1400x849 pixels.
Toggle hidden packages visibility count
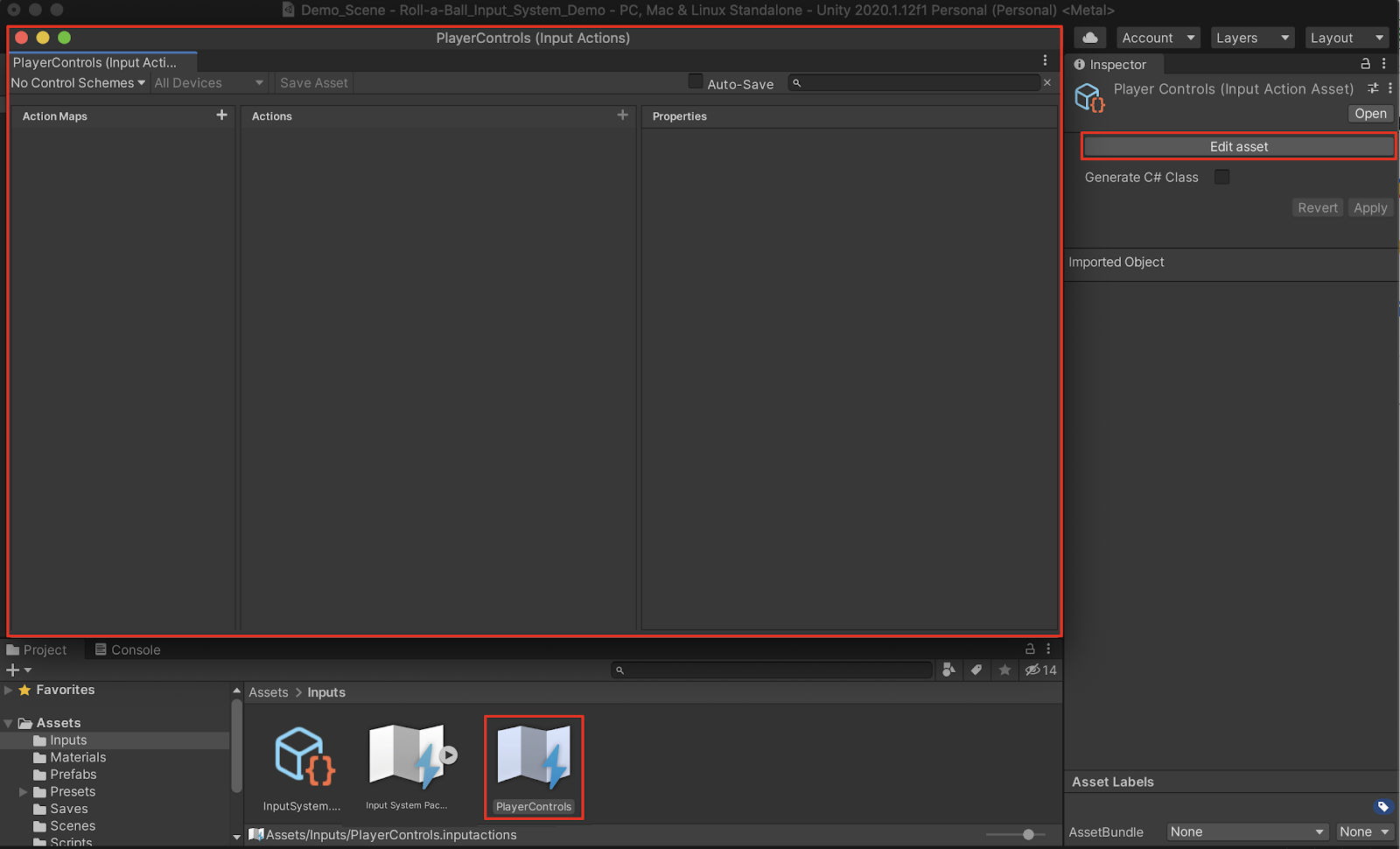pos(1040,670)
